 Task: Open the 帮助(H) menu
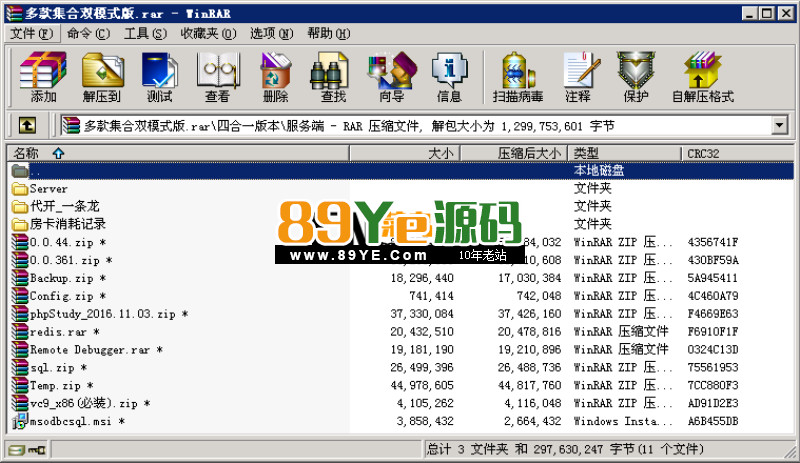329,34
